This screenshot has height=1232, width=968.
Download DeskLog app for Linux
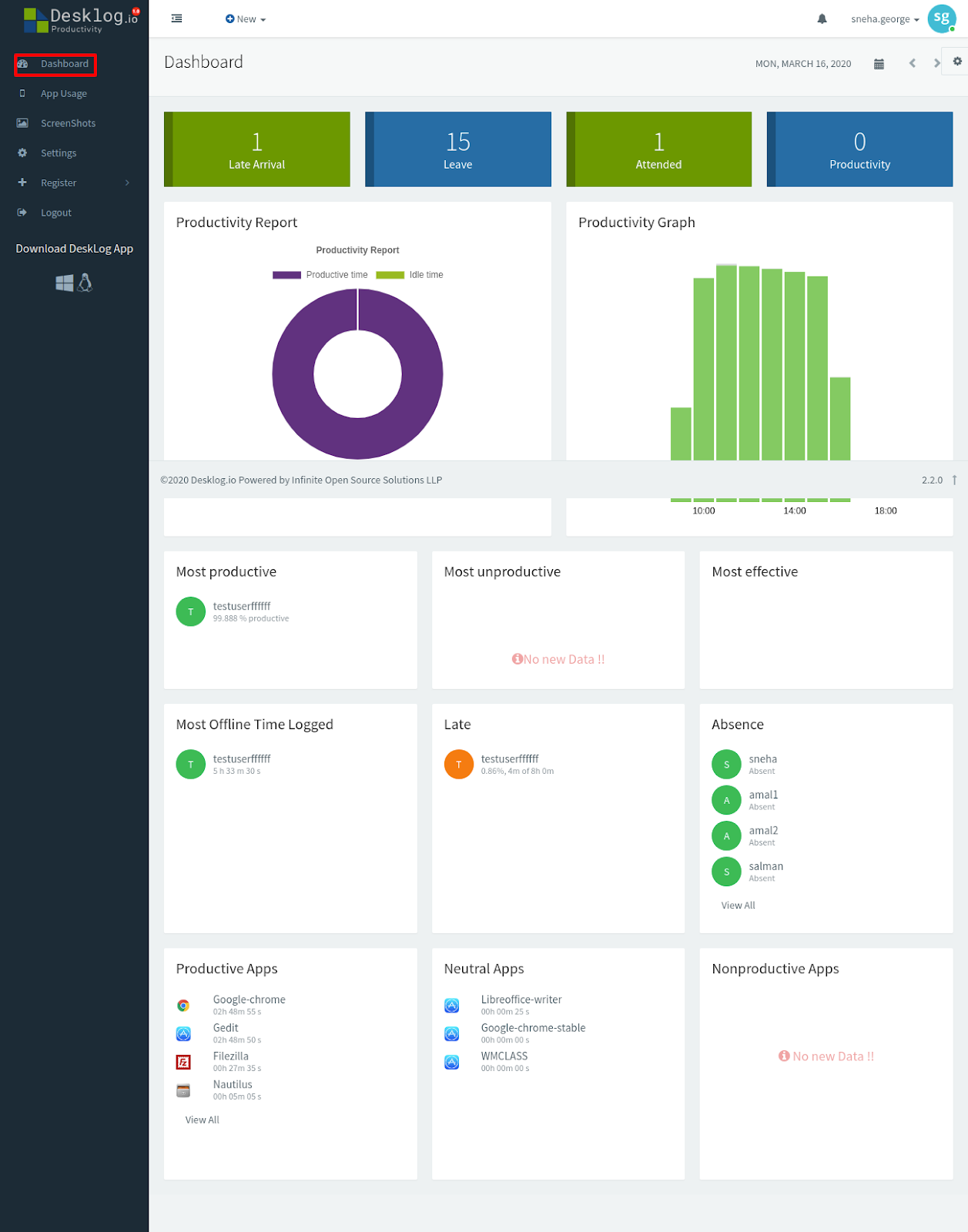85,283
